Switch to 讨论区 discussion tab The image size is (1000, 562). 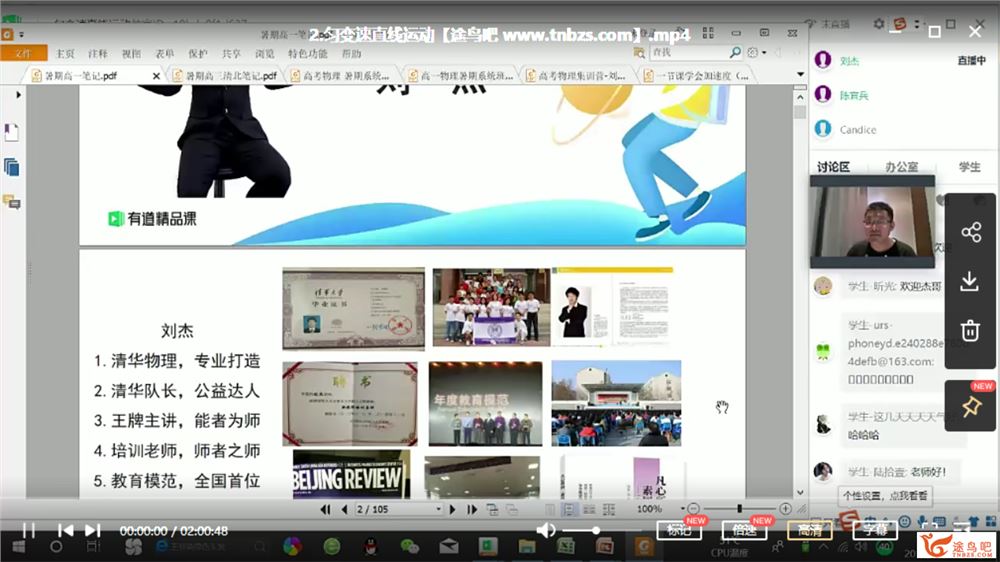tap(834, 167)
